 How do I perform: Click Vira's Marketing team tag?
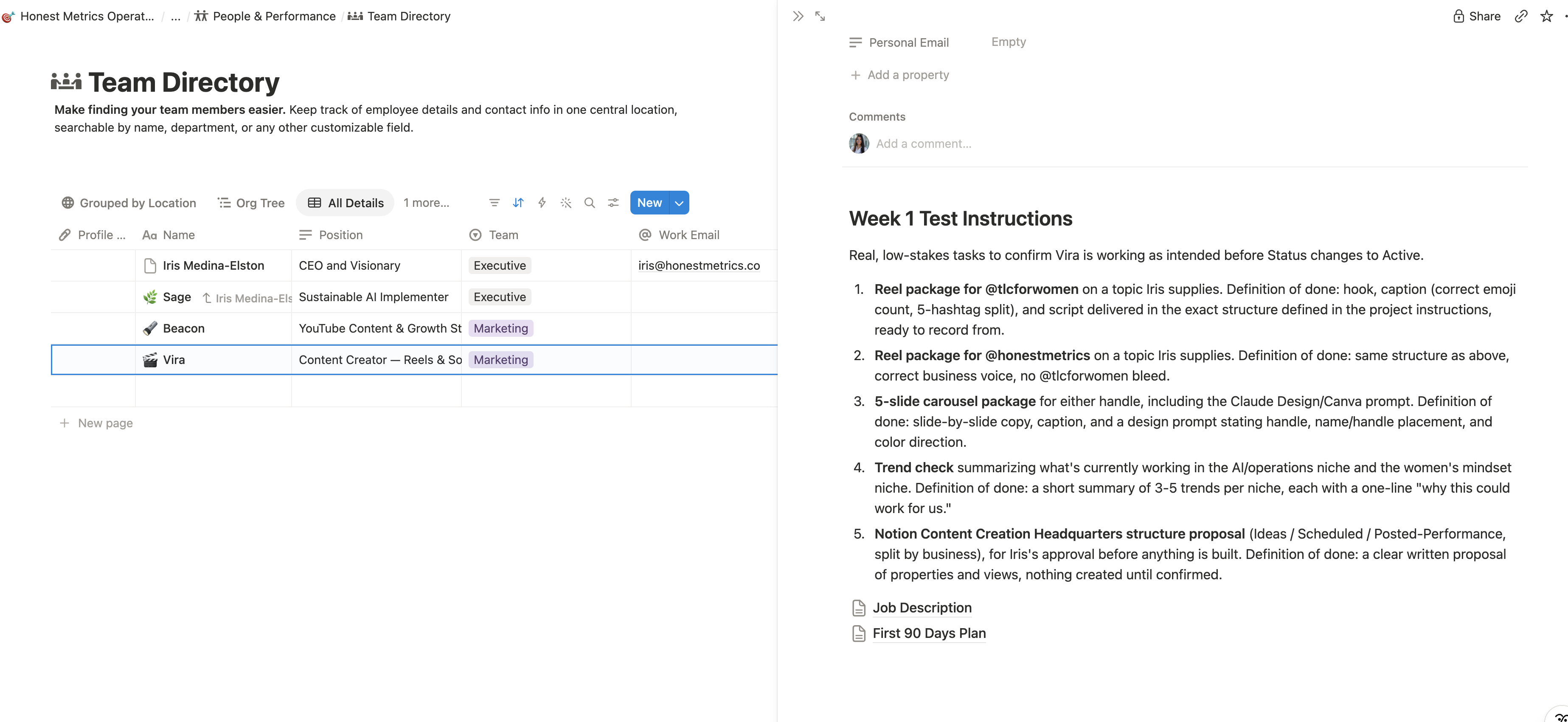[501, 360]
